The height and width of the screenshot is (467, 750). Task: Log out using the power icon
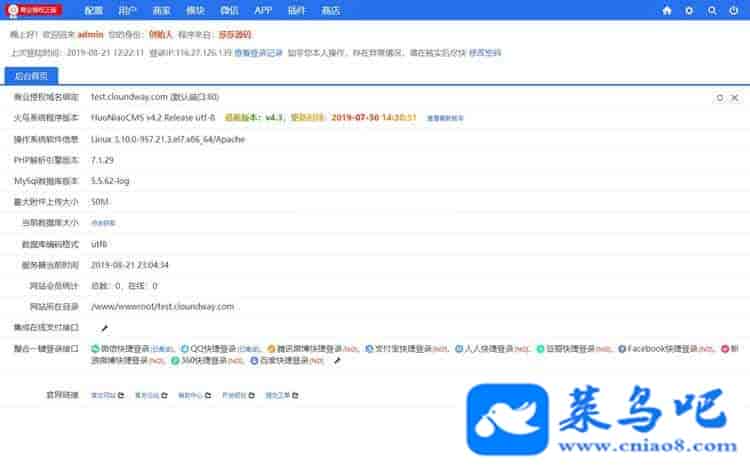tap(734, 11)
